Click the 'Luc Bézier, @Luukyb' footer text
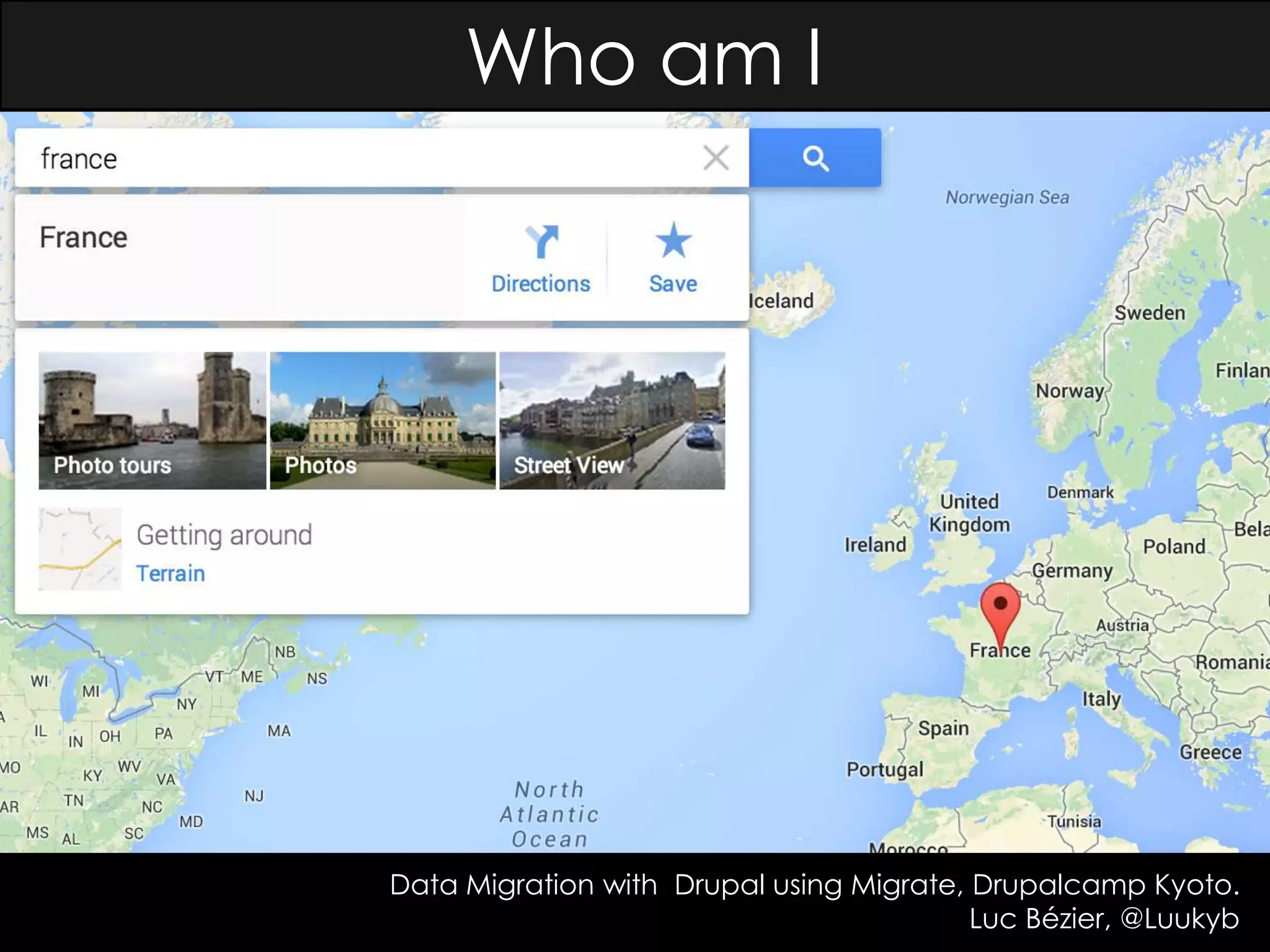 click(x=1104, y=919)
